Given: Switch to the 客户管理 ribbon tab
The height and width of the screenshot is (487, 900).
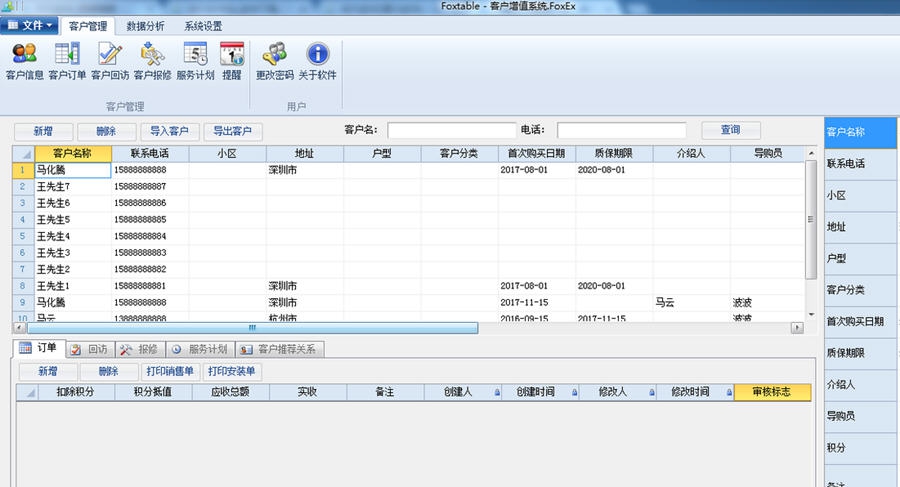Looking at the screenshot, I should 88,26.
